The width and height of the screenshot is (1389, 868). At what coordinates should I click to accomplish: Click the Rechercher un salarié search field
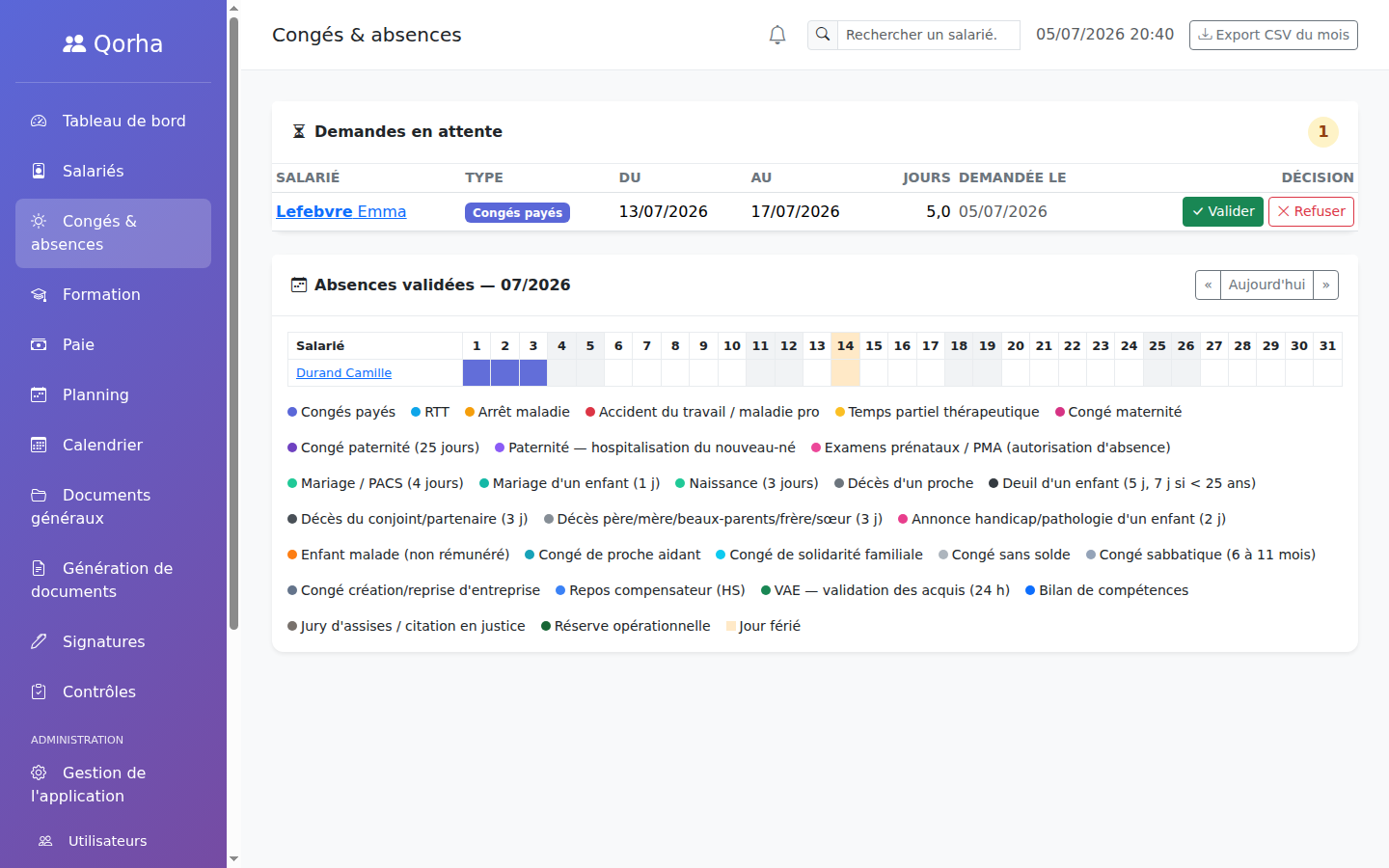929,35
